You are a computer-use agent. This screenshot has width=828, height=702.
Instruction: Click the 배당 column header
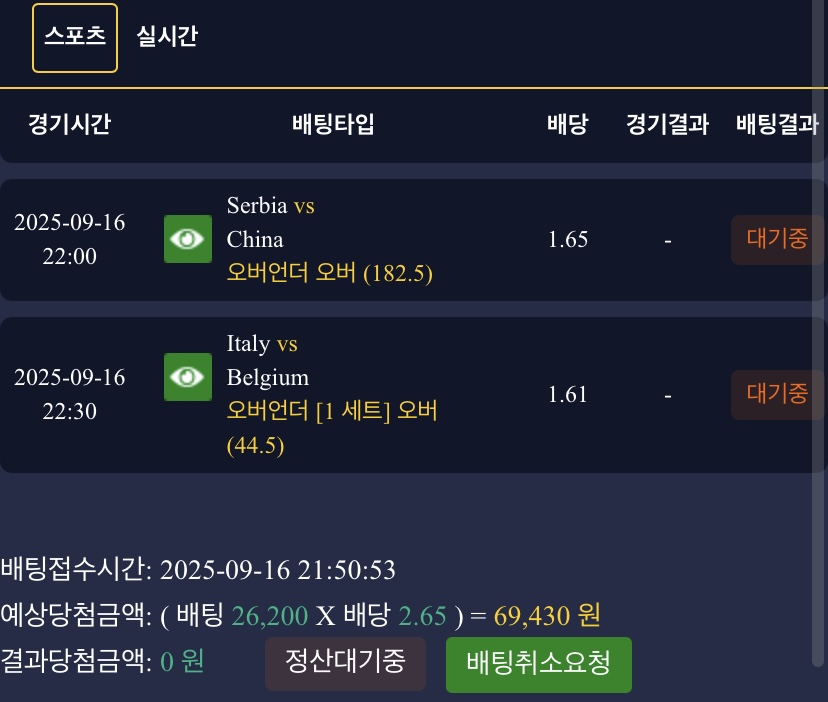(567, 125)
